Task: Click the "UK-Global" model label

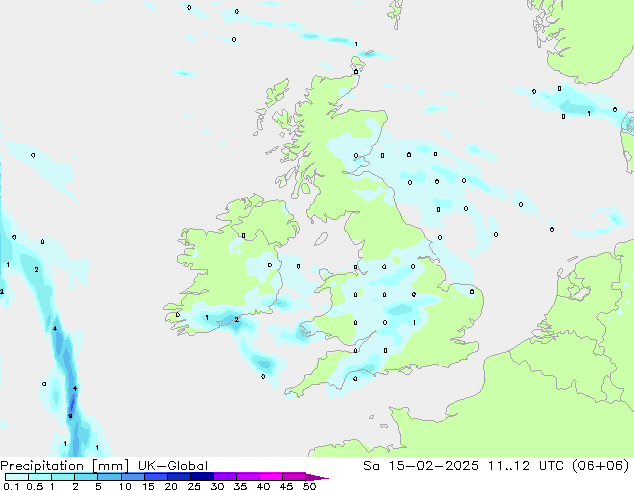Action: [x=173, y=466]
